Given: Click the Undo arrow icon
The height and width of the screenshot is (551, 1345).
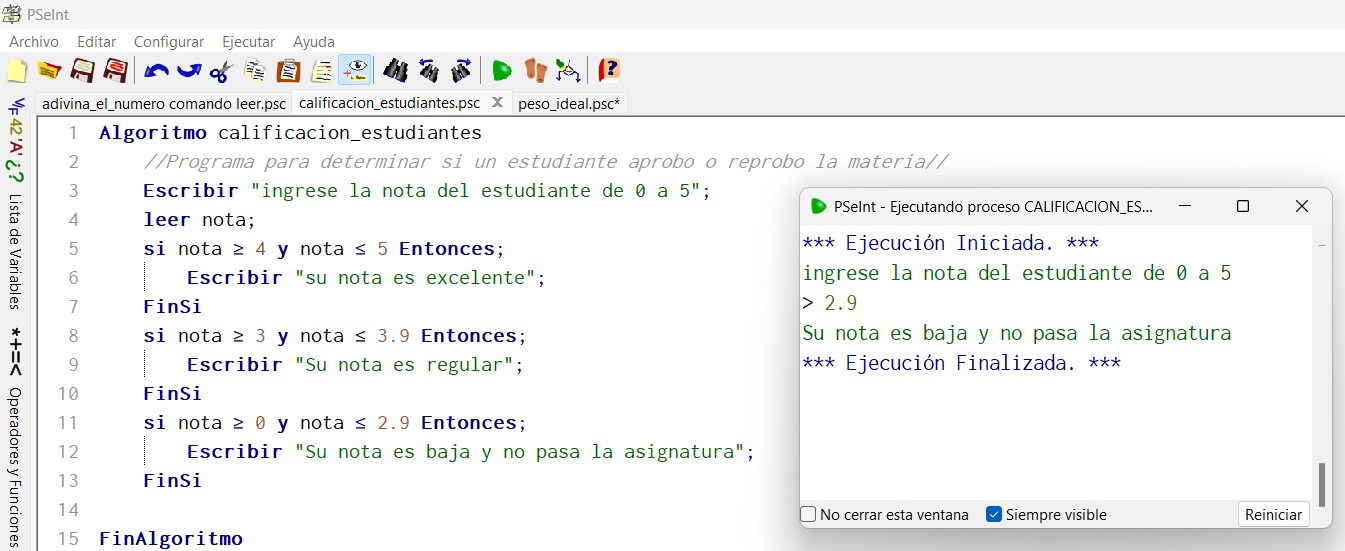Looking at the screenshot, I should point(157,71).
